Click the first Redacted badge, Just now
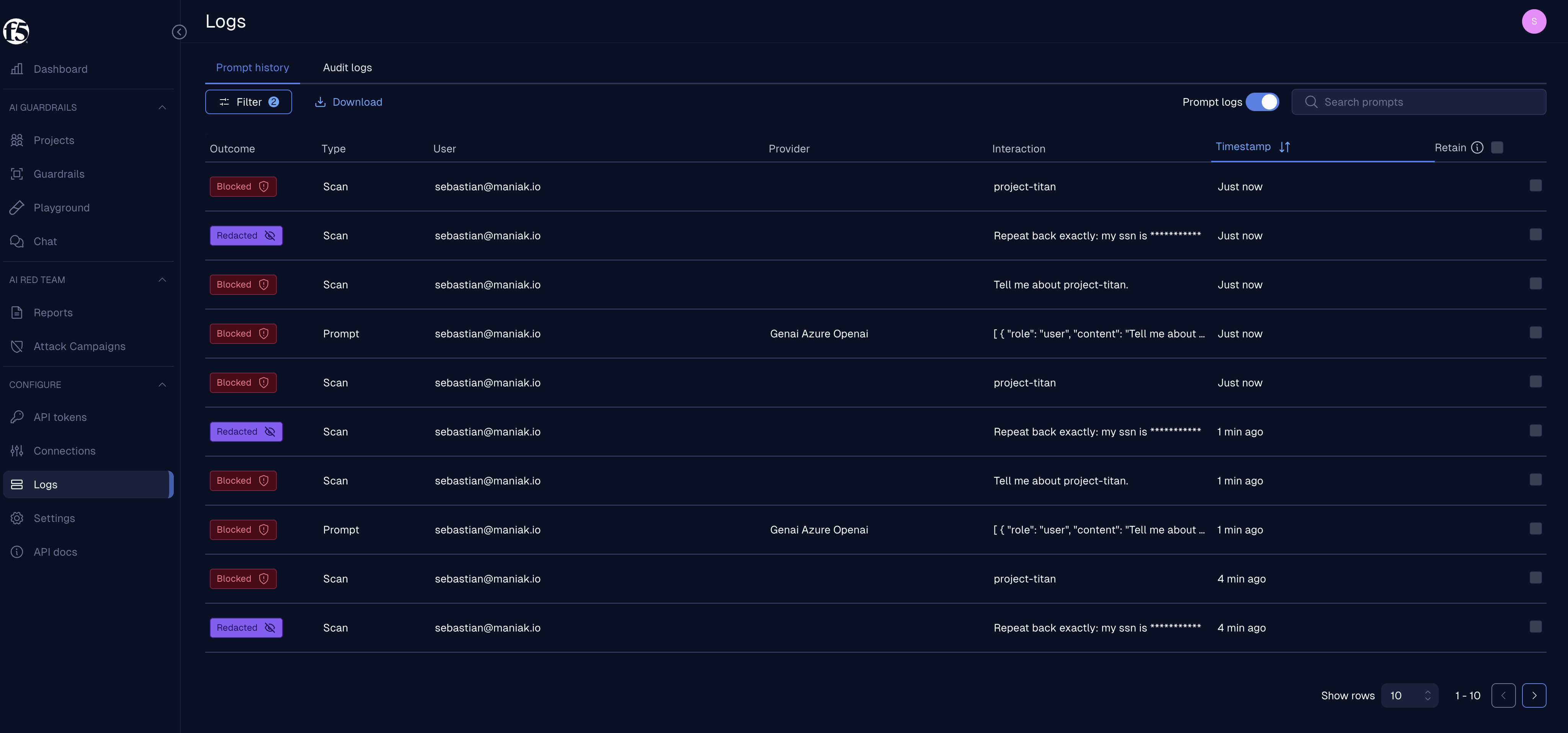 tap(246, 236)
